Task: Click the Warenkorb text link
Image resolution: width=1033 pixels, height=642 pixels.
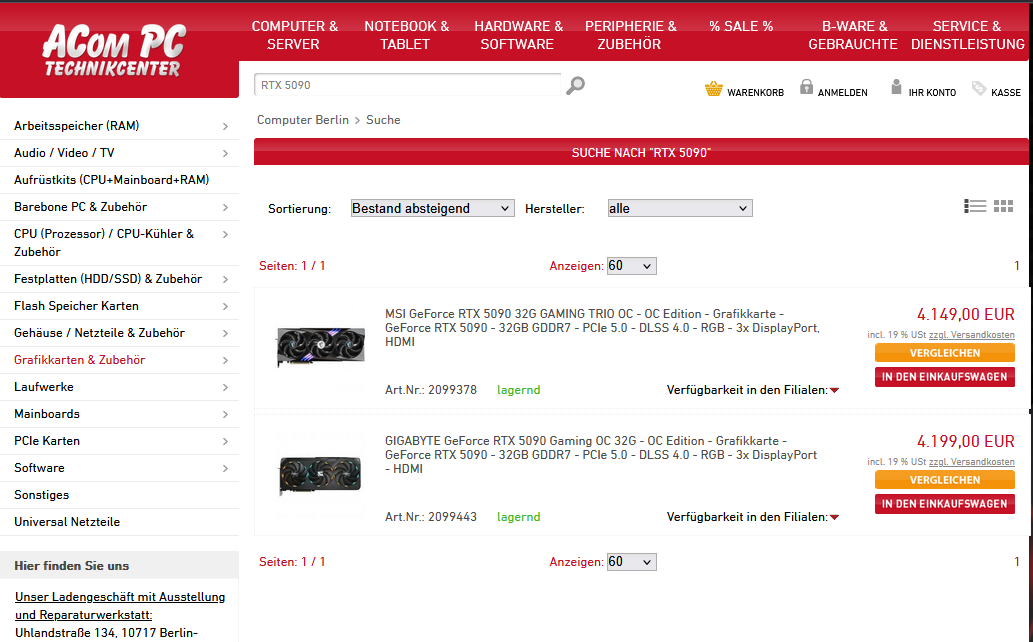Action: pyautogui.click(x=755, y=93)
